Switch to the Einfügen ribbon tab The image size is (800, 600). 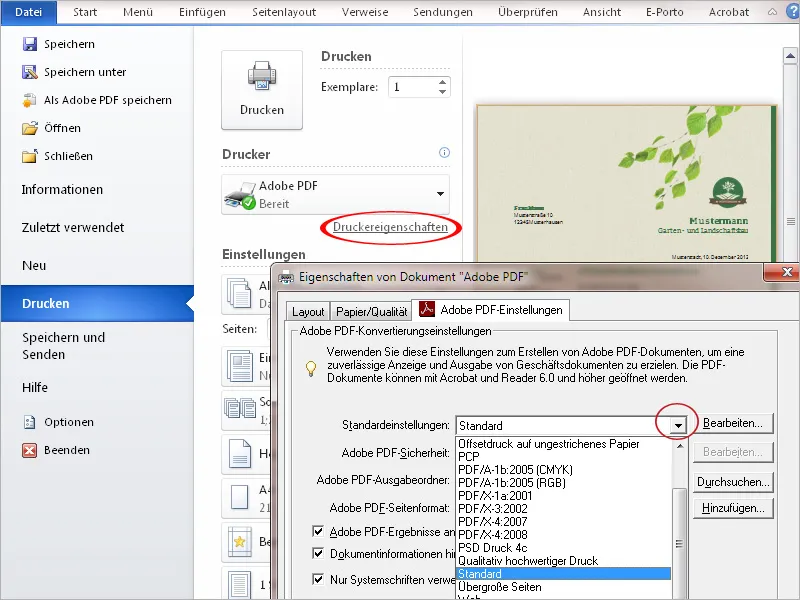(x=202, y=12)
